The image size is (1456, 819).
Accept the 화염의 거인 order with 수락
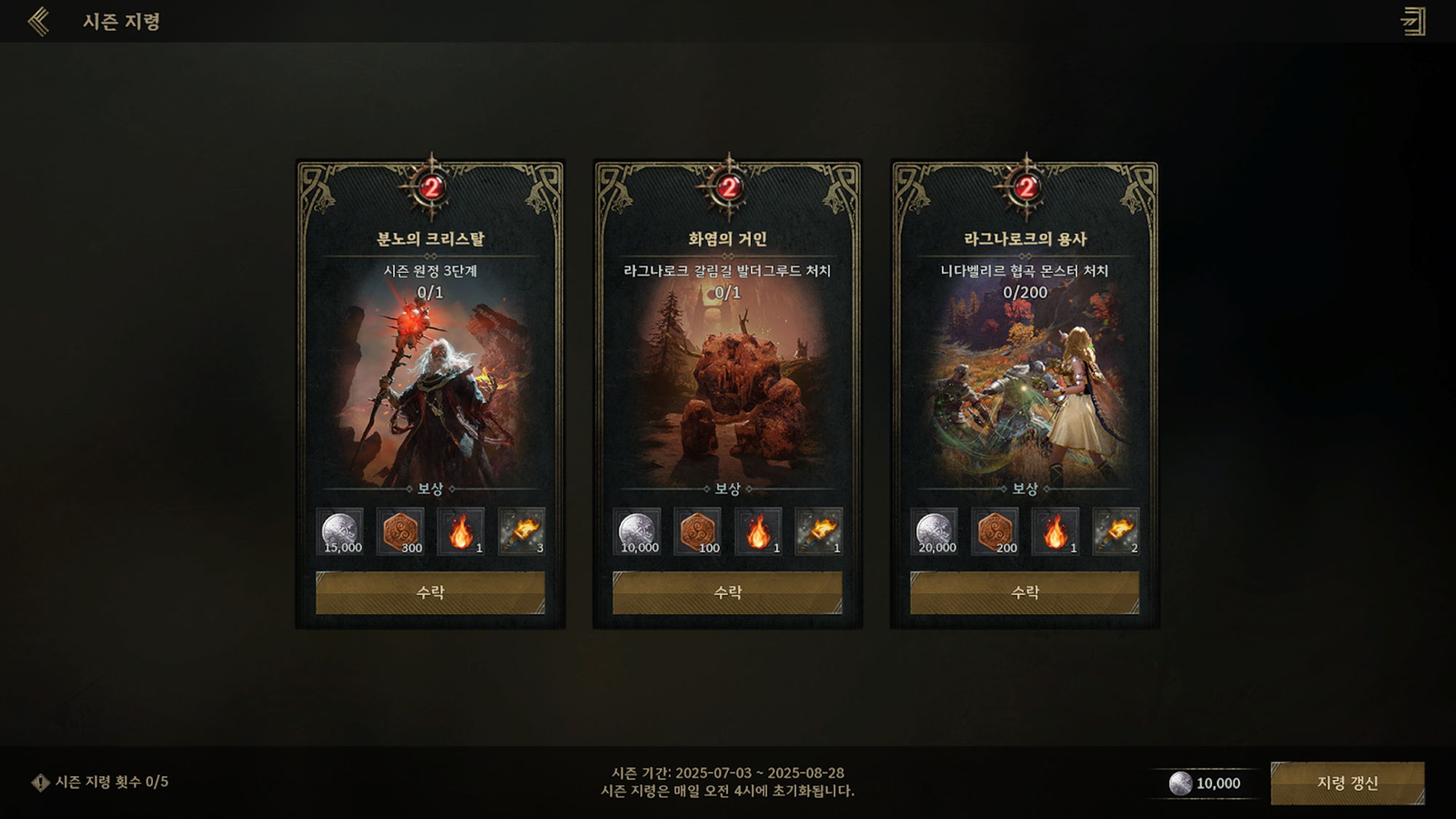tap(727, 593)
